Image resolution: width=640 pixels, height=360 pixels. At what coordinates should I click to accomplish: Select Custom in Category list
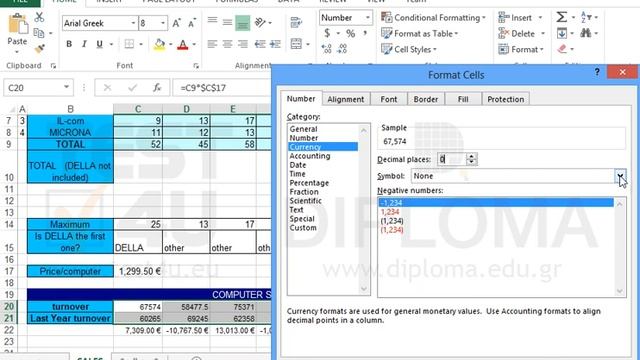tap(303, 228)
